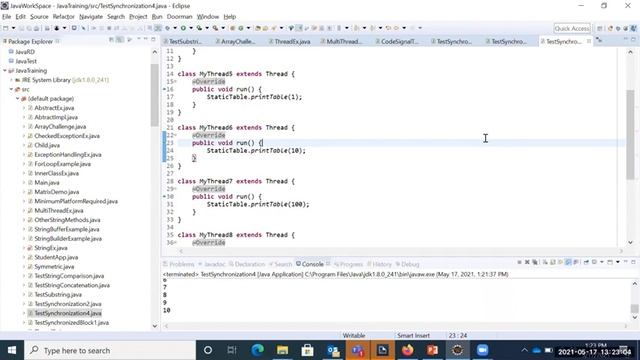
Task: Toggle Show Console on standard output change
Action: [x=568, y=262]
